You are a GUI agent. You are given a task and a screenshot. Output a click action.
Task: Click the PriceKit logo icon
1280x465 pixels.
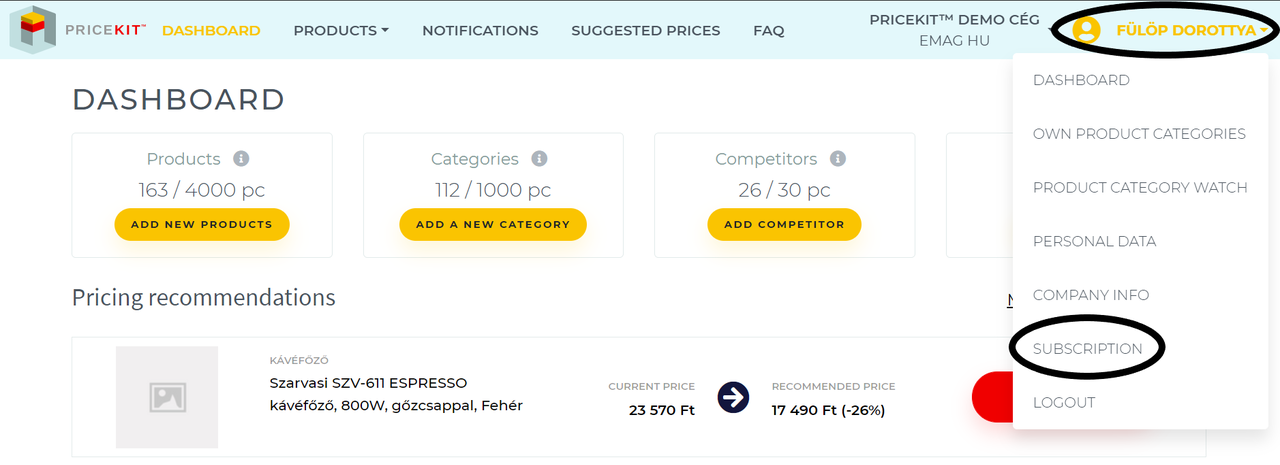coord(32,30)
